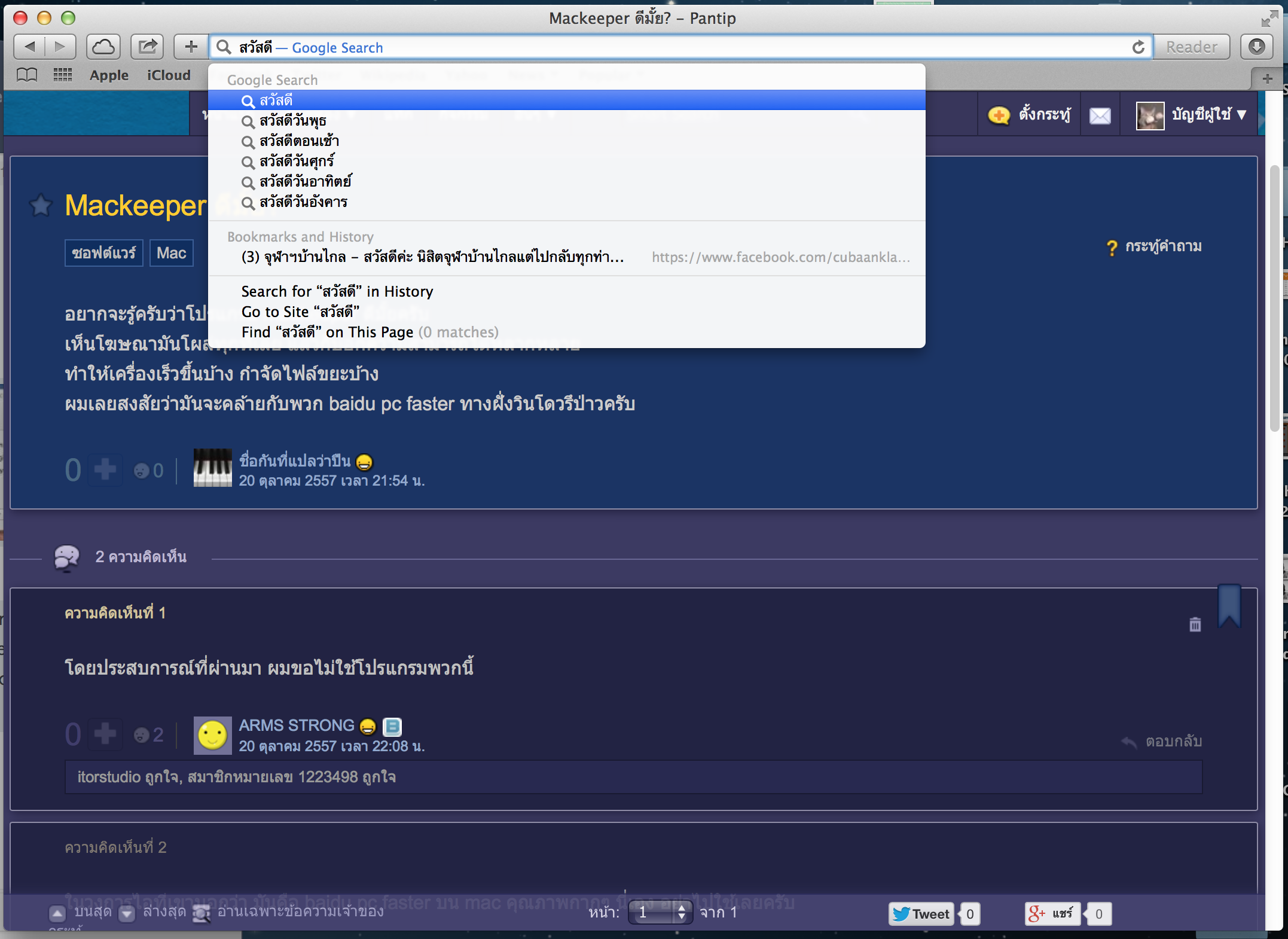Select suggestion สวัสดีวันอังคาร
This screenshot has width=1288, height=939.
coord(566,202)
